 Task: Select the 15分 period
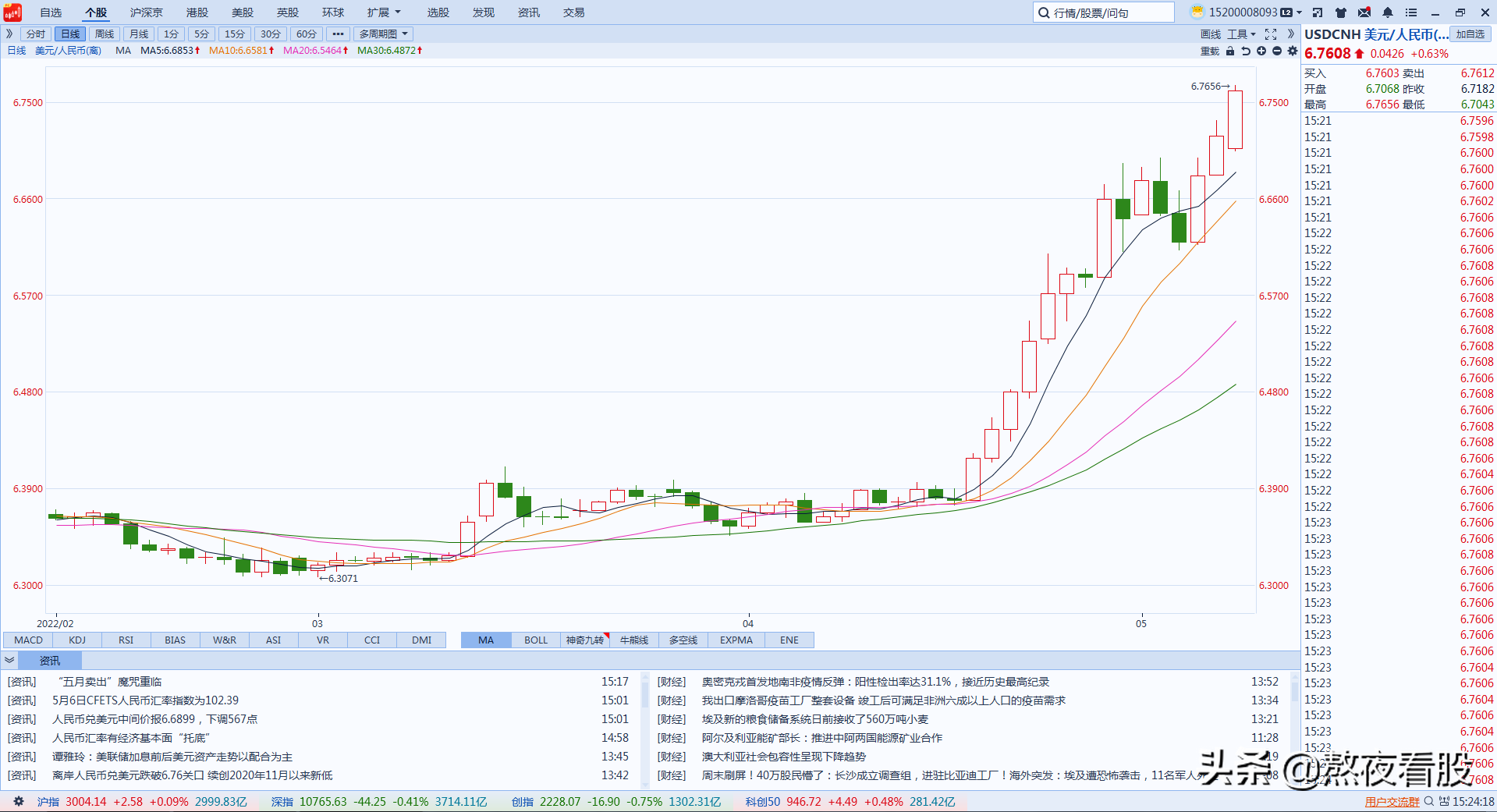(x=234, y=34)
